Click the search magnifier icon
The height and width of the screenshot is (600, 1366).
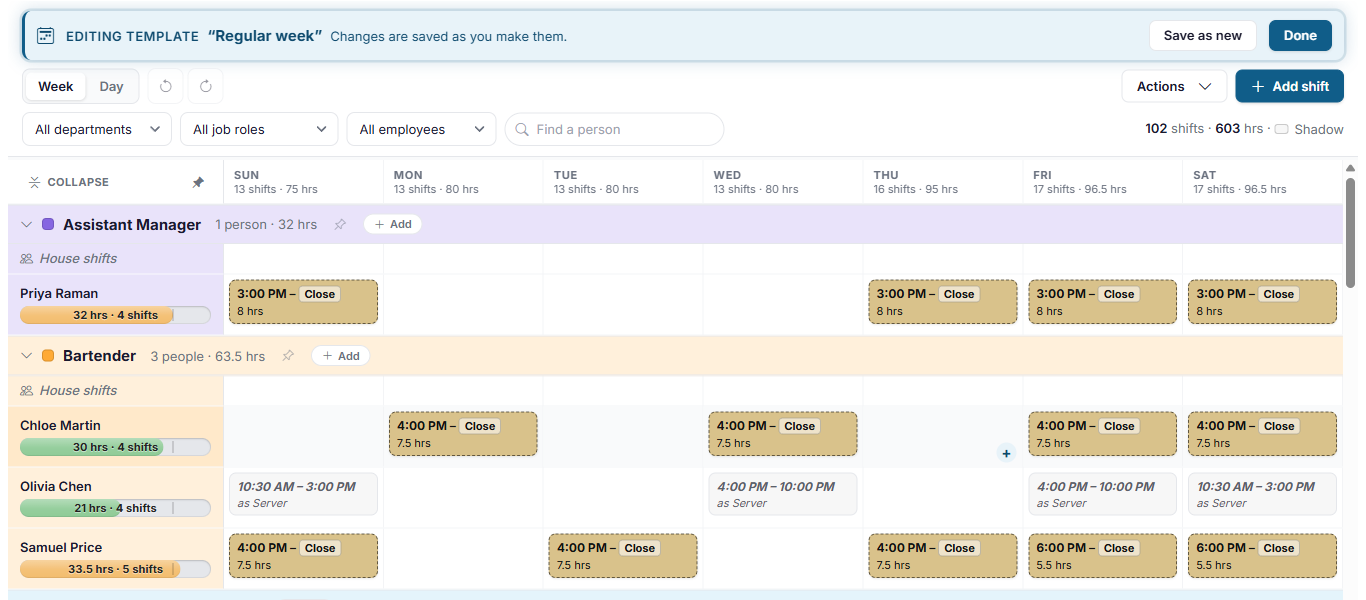click(523, 130)
